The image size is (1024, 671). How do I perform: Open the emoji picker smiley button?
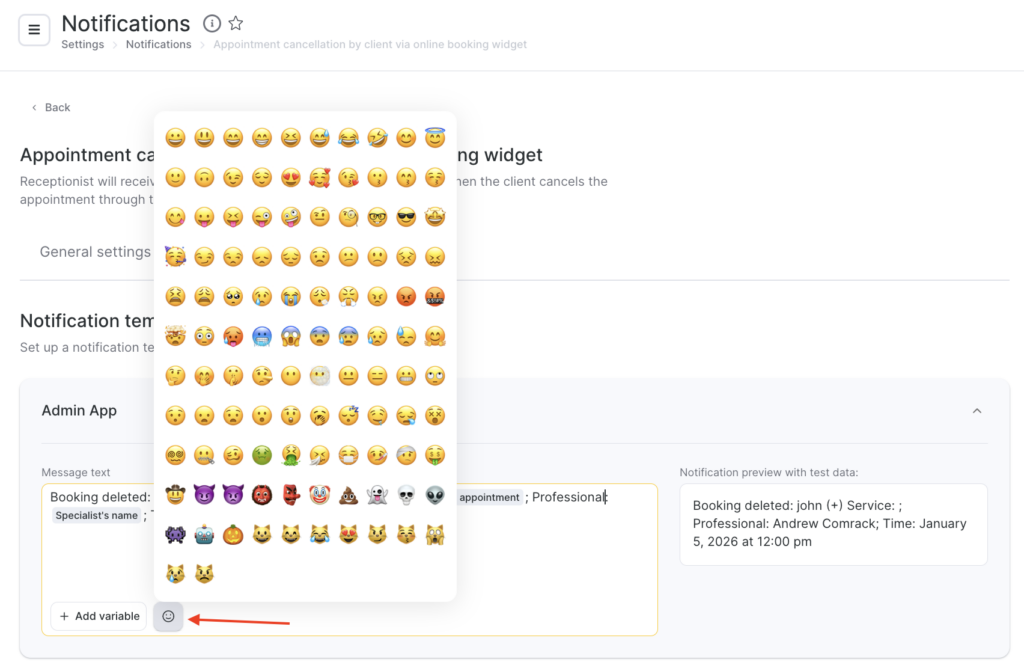coord(168,616)
